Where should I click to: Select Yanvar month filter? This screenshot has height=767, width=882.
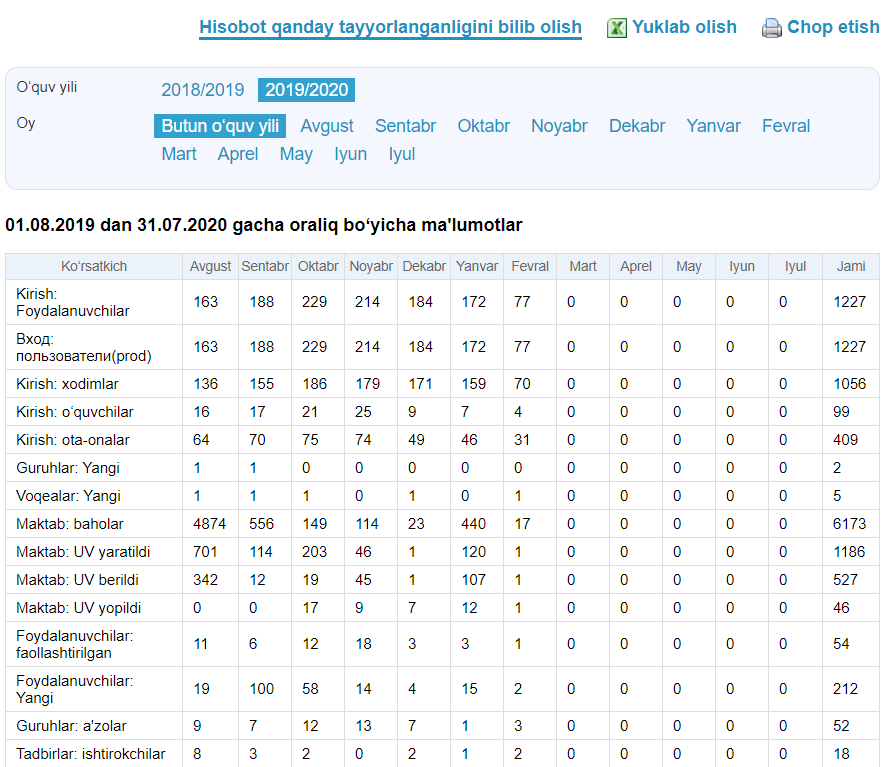click(x=713, y=126)
